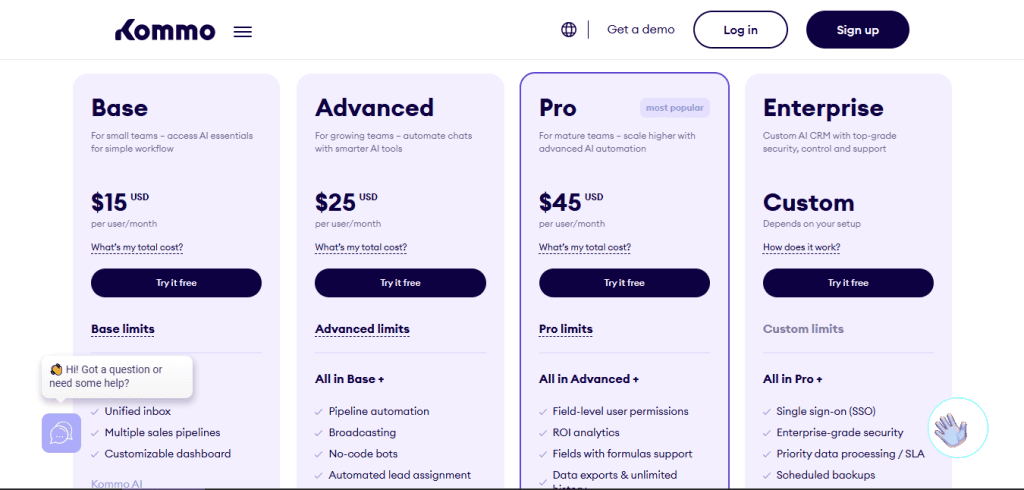Viewport: 1024px width, 490px height.
Task: Expand the Base limits section
Action: (123, 329)
